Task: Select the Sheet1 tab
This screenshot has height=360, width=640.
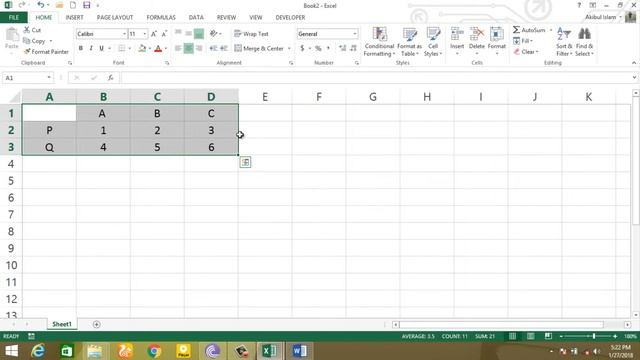Action: [x=62, y=324]
